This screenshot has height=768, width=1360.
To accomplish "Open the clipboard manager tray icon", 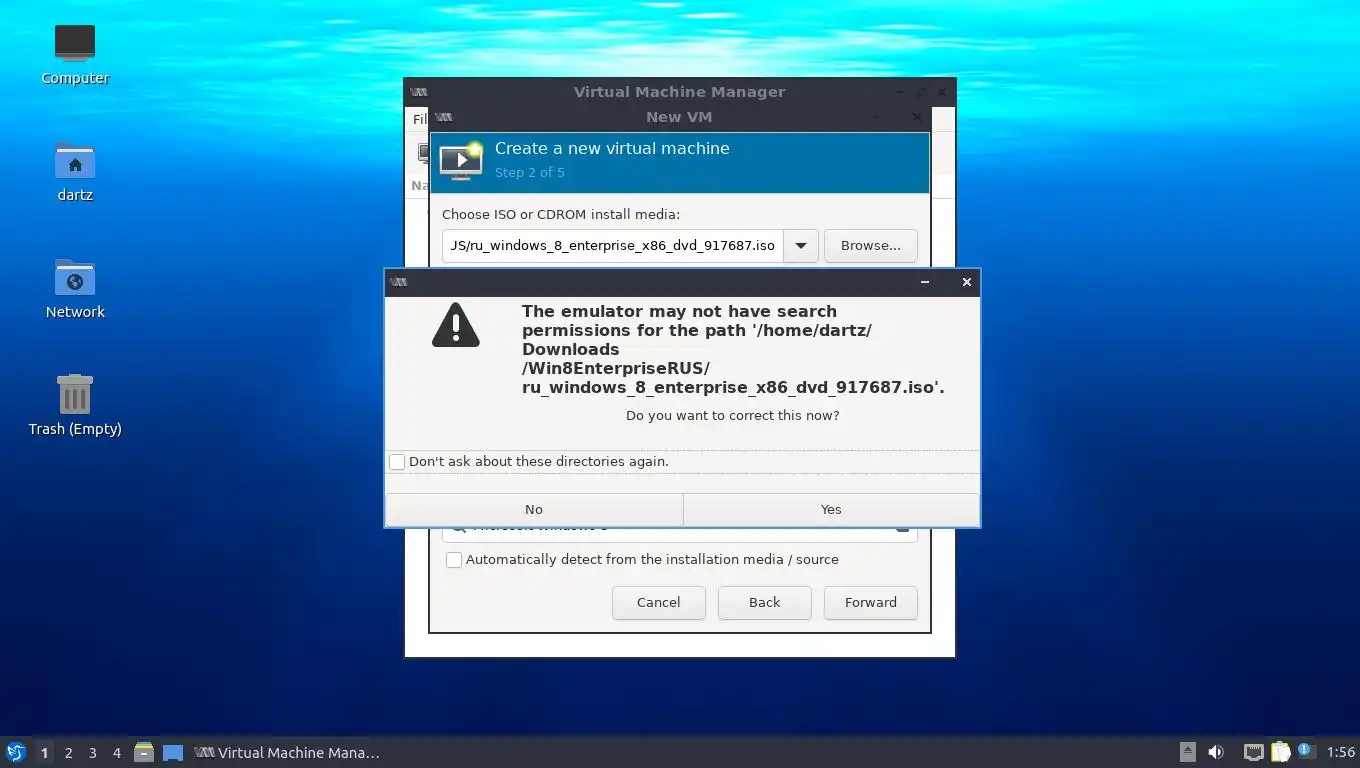I will click(1280, 752).
